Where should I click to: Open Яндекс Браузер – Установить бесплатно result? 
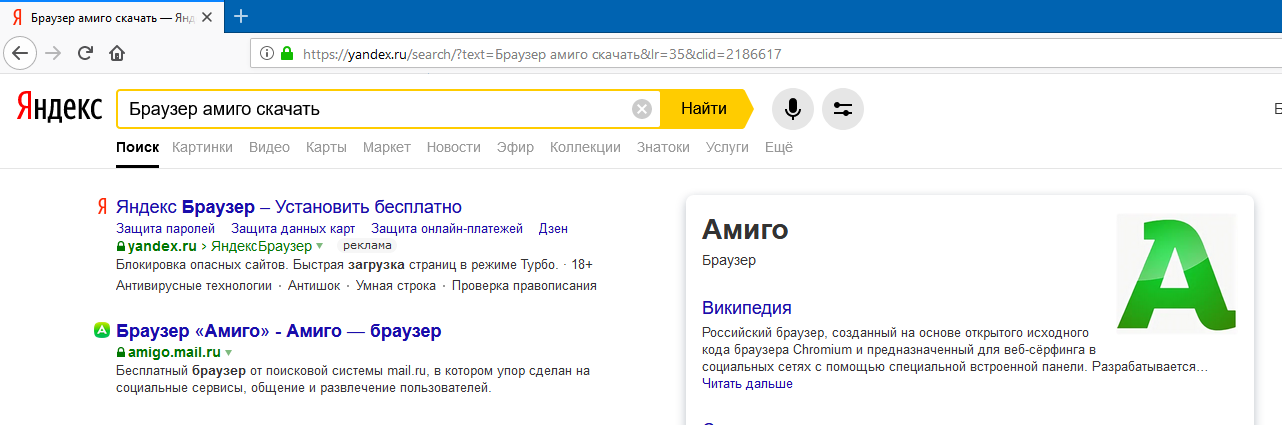[289, 207]
